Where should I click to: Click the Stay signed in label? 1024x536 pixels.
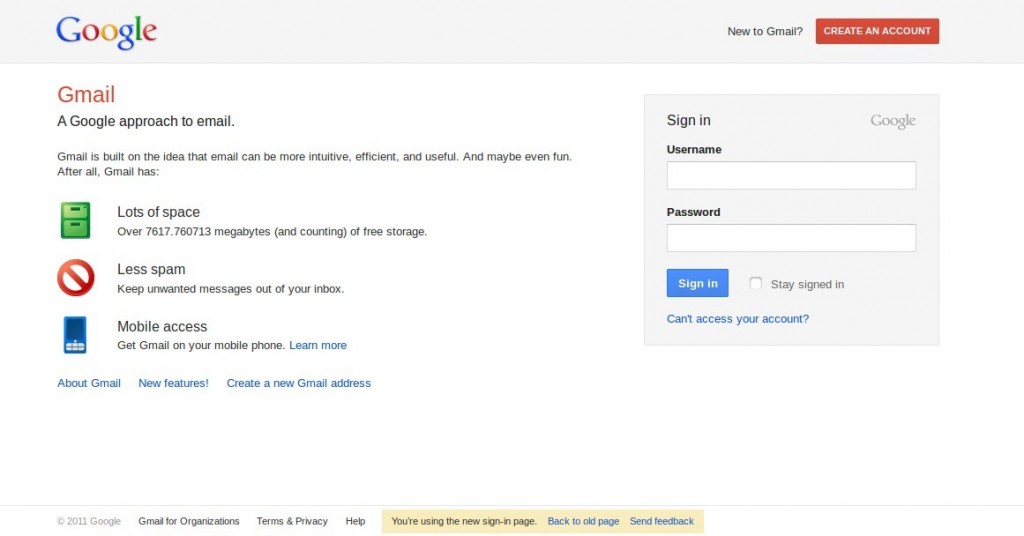[807, 284]
